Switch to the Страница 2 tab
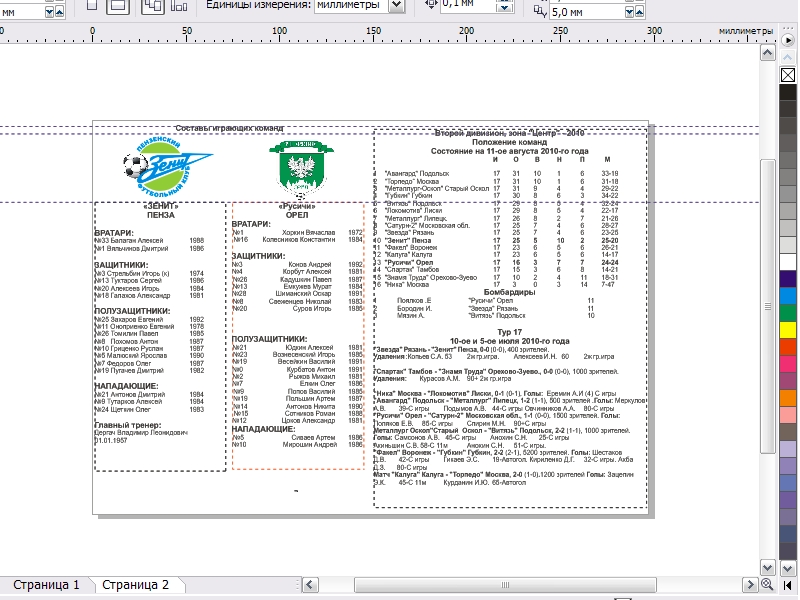Viewport: 800px width, 600px height. pos(136,585)
